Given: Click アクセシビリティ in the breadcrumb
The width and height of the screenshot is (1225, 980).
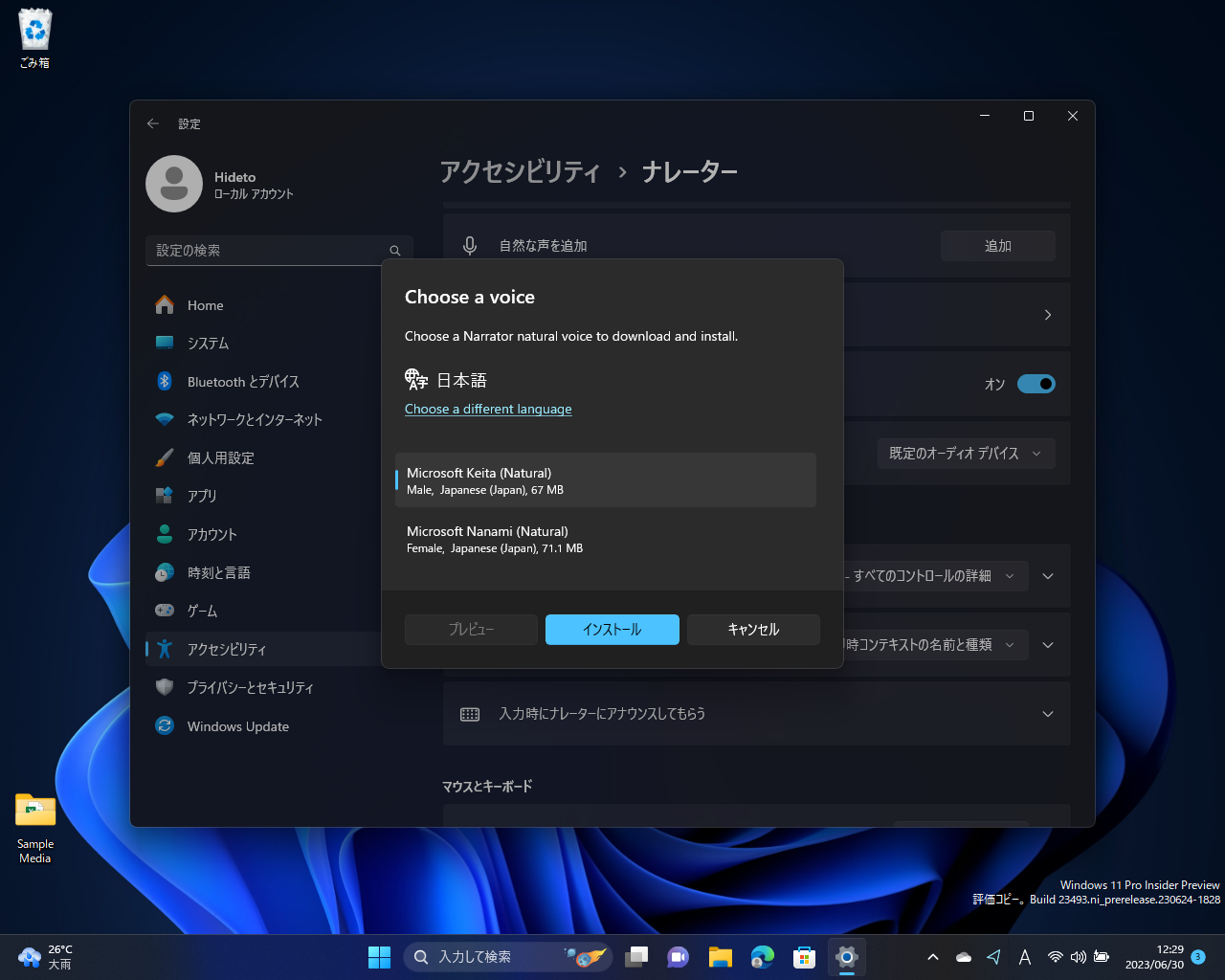Looking at the screenshot, I should [x=520, y=172].
